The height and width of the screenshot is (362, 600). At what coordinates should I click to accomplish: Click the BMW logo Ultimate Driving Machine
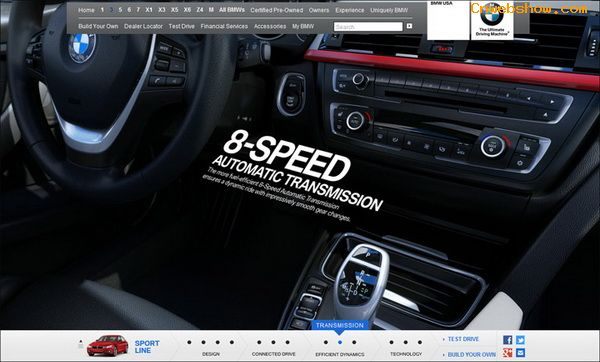(492, 22)
